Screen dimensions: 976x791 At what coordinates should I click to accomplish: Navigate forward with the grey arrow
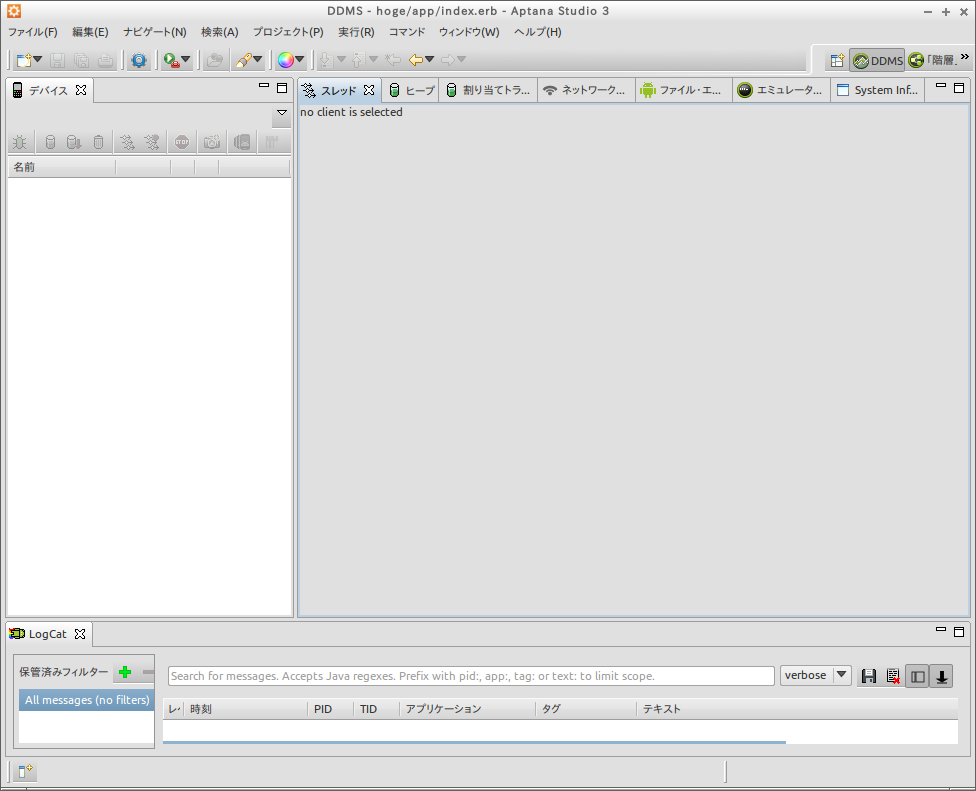tap(448, 60)
